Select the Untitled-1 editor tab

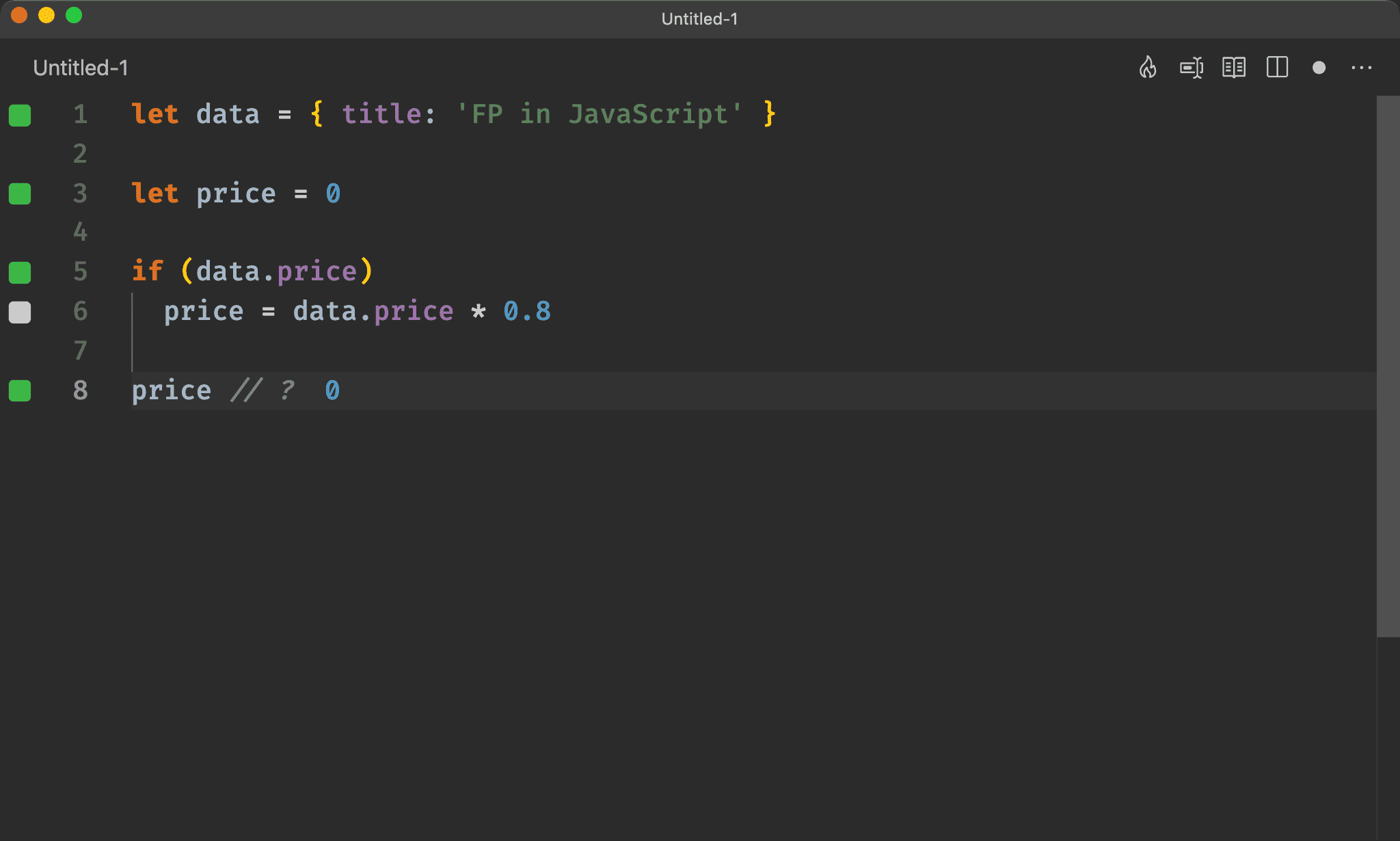pos(81,68)
